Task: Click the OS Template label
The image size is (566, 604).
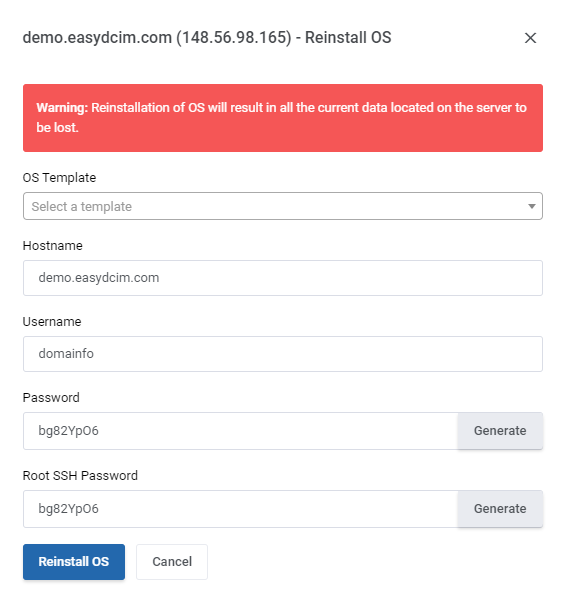Action: pyautogui.click(x=59, y=178)
